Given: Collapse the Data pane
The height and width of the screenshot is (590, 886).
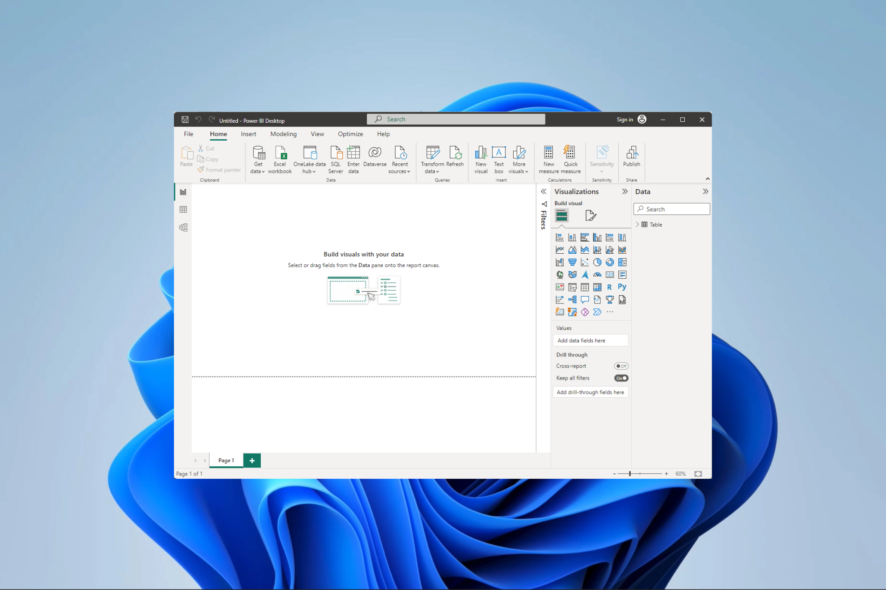Looking at the screenshot, I should pos(705,192).
